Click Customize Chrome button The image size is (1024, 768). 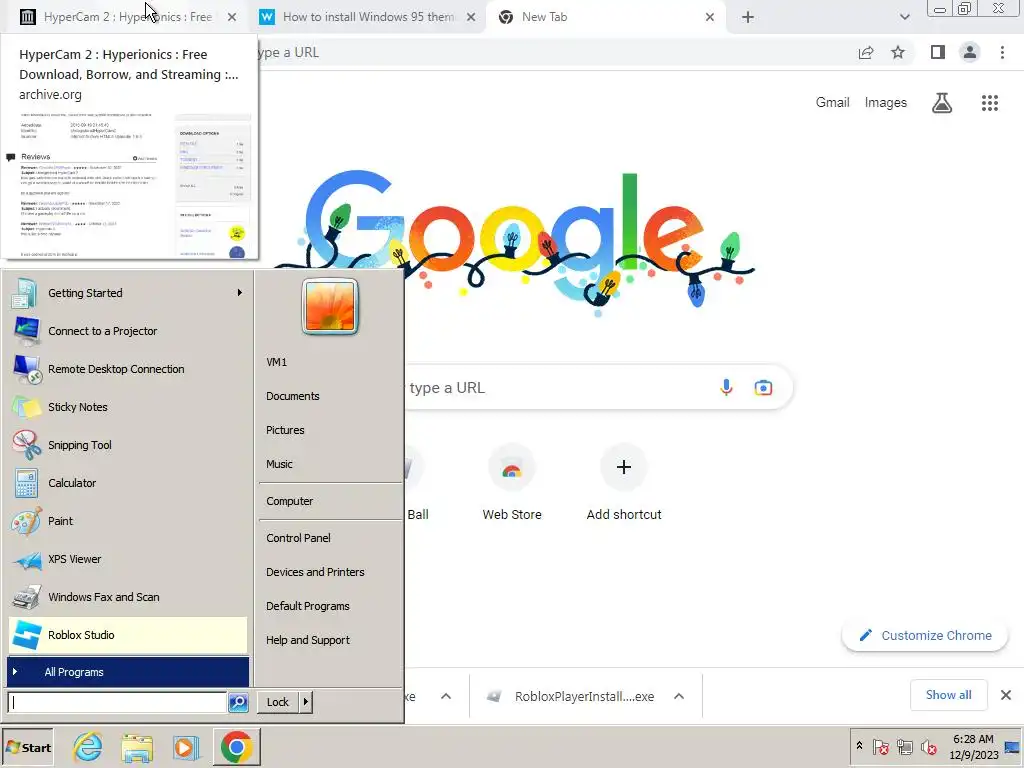(925, 635)
